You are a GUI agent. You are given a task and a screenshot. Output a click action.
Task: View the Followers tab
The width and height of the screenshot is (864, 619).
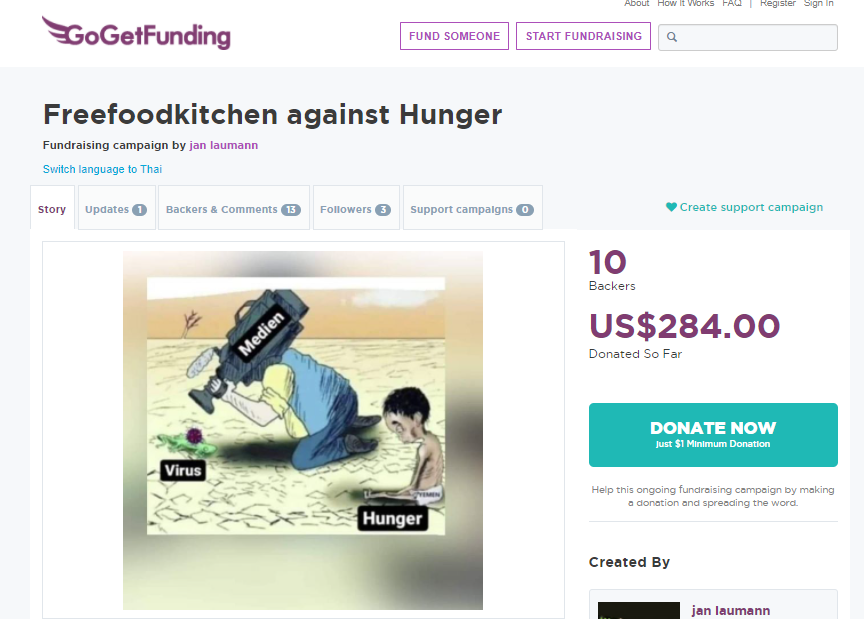[356, 208]
